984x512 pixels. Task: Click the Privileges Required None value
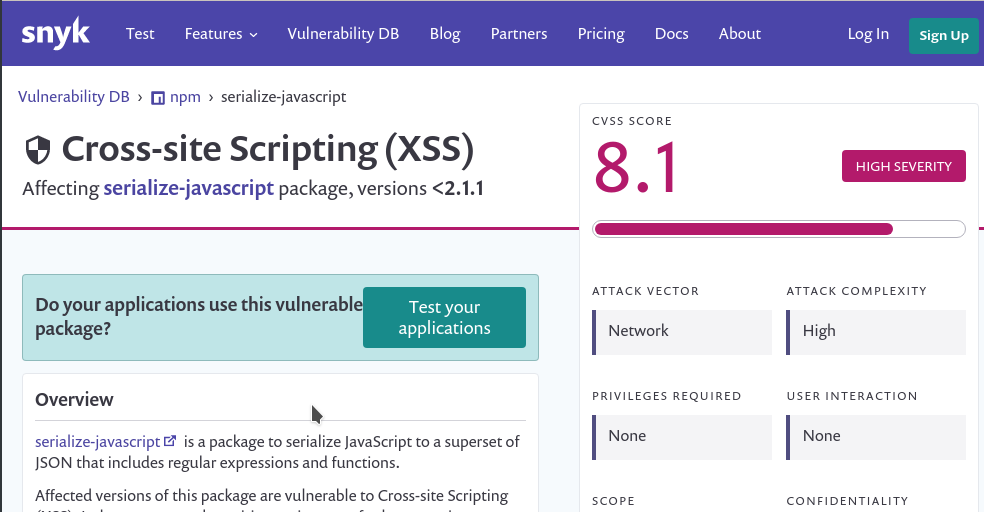click(x=682, y=437)
